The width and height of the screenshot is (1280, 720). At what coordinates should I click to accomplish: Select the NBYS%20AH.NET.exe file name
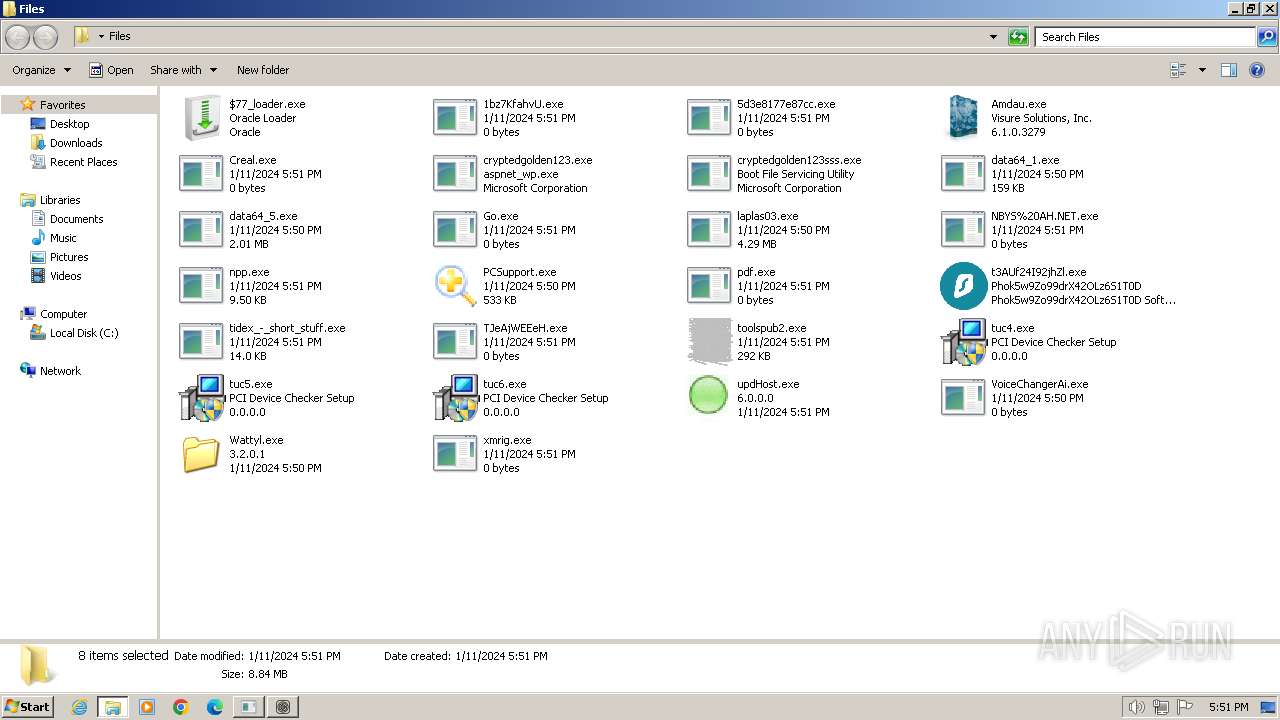coord(1044,216)
